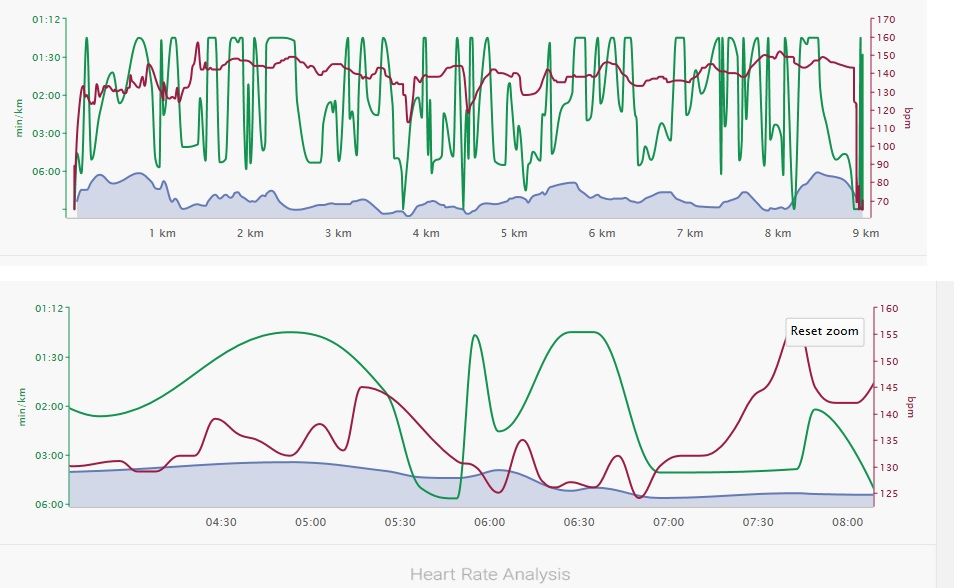965x588 pixels.
Task: Select the 5 km distance axis label
Action: click(x=514, y=233)
